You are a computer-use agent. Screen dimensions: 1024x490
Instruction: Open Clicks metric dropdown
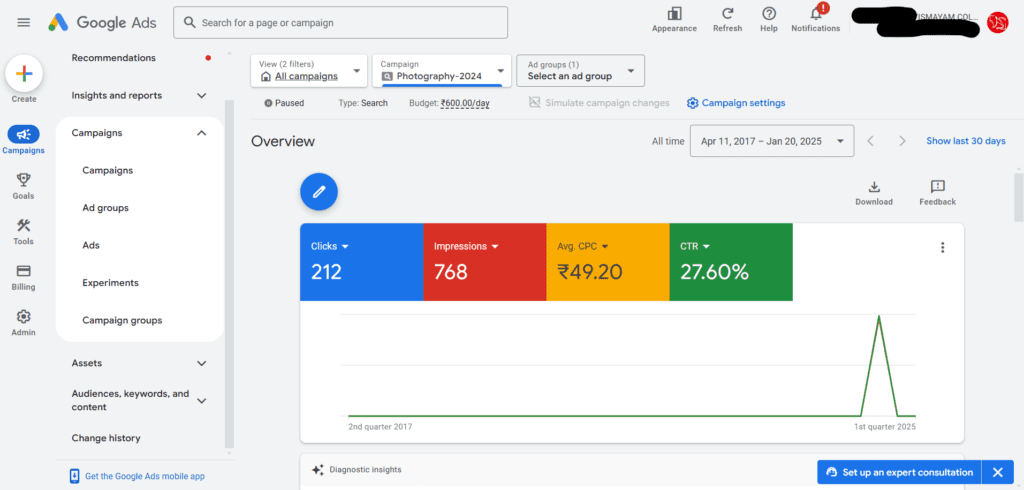pos(330,246)
